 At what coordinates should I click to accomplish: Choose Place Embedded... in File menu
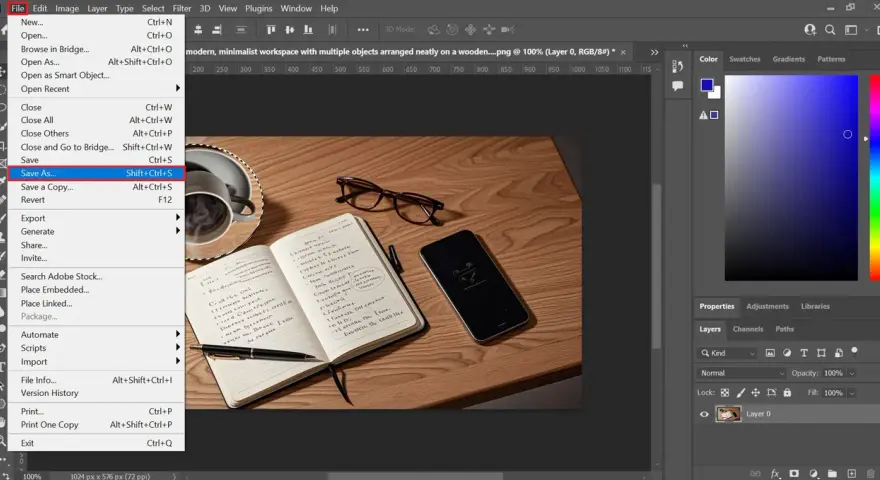click(x=97, y=290)
